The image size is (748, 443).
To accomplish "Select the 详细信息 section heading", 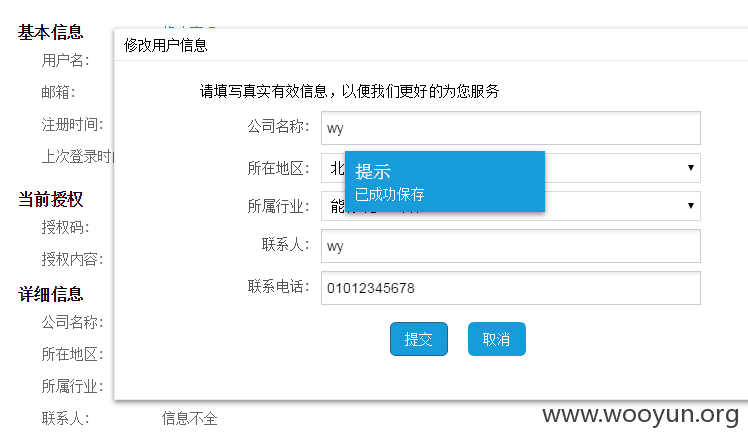I will [51, 294].
